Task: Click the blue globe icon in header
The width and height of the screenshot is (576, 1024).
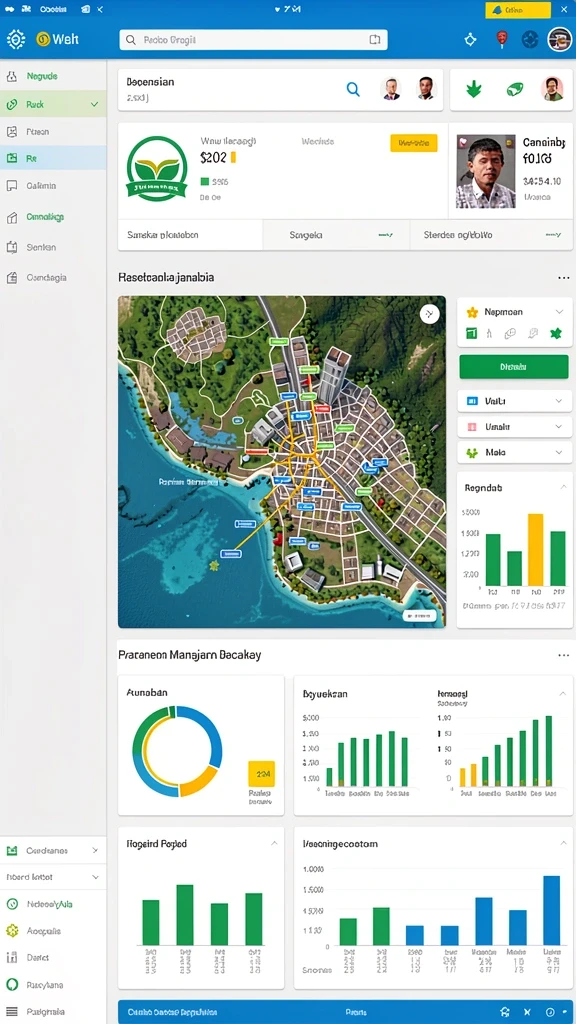Action: pyautogui.click(x=530, y=39)
